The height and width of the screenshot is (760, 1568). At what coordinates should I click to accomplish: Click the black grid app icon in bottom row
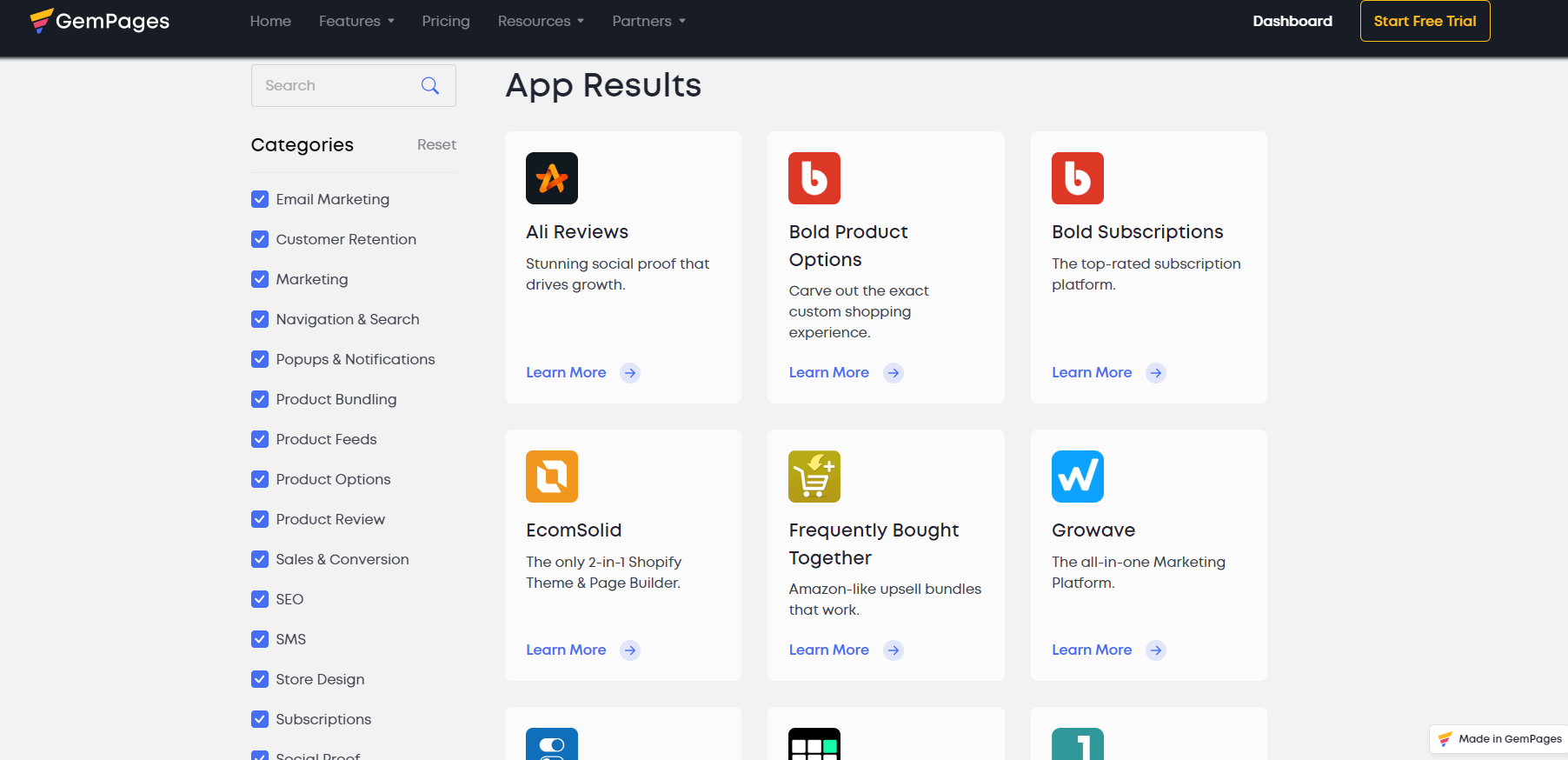pos(814,744)
